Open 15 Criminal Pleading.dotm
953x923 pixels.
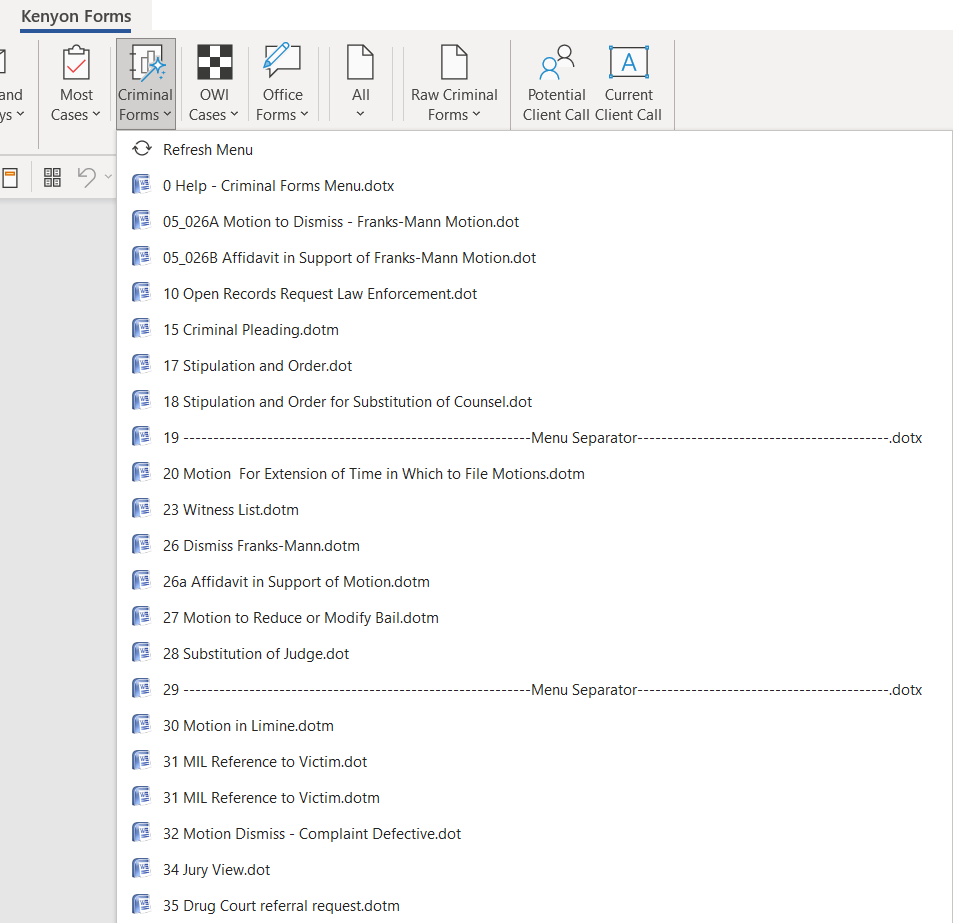click(x=534, y=329)
